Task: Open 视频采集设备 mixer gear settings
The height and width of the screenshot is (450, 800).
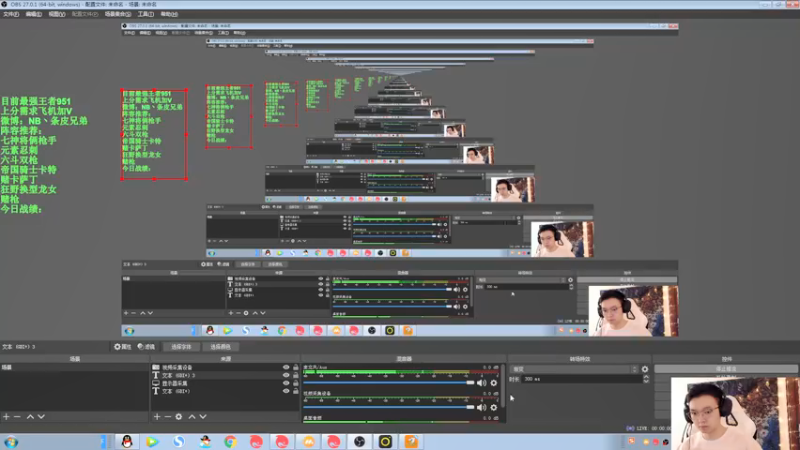Action: 493,407
